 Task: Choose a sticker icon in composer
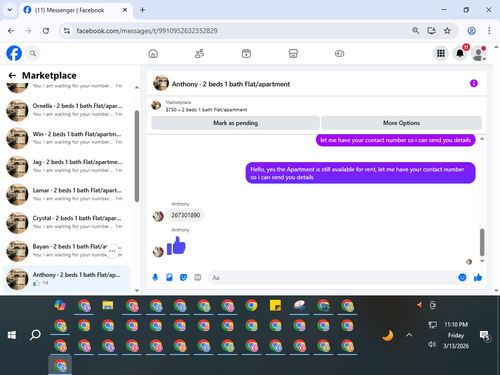[x=183, y=277]
